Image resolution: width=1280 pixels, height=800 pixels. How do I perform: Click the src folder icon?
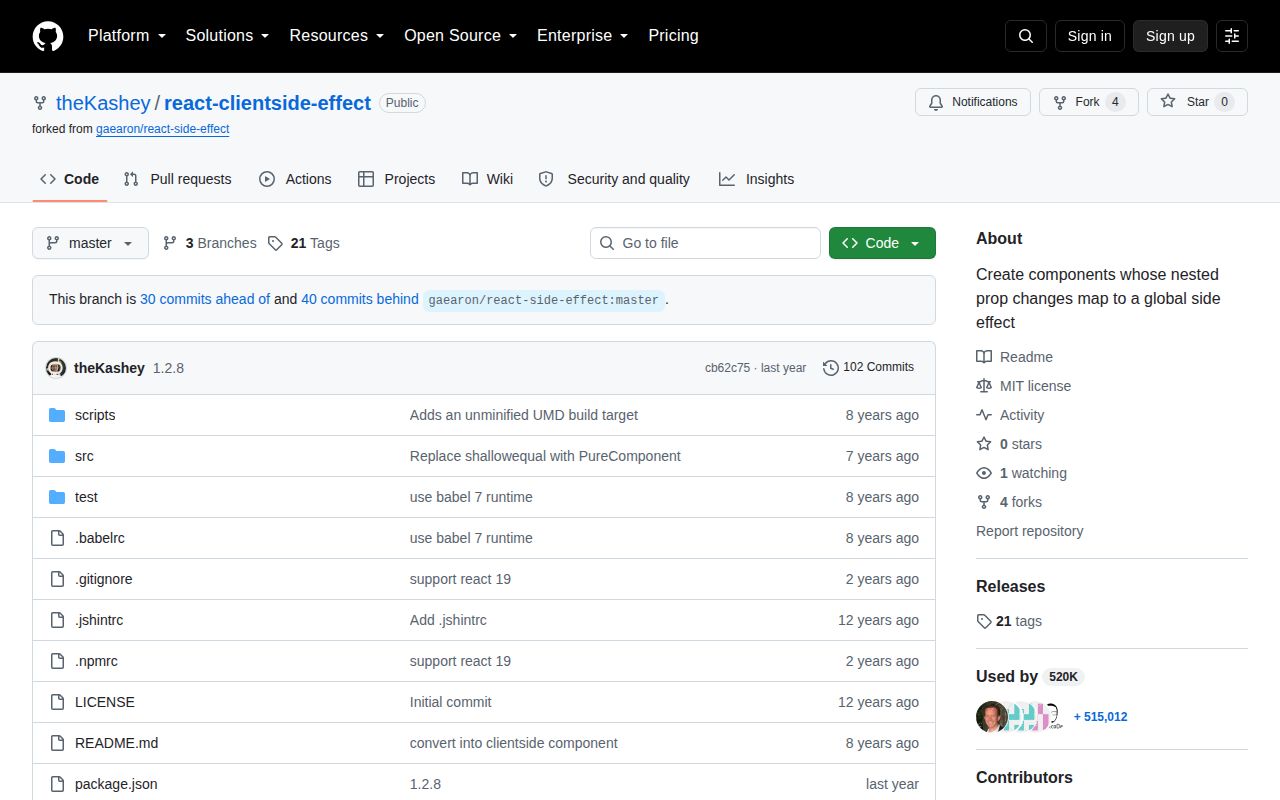(57, 456)
